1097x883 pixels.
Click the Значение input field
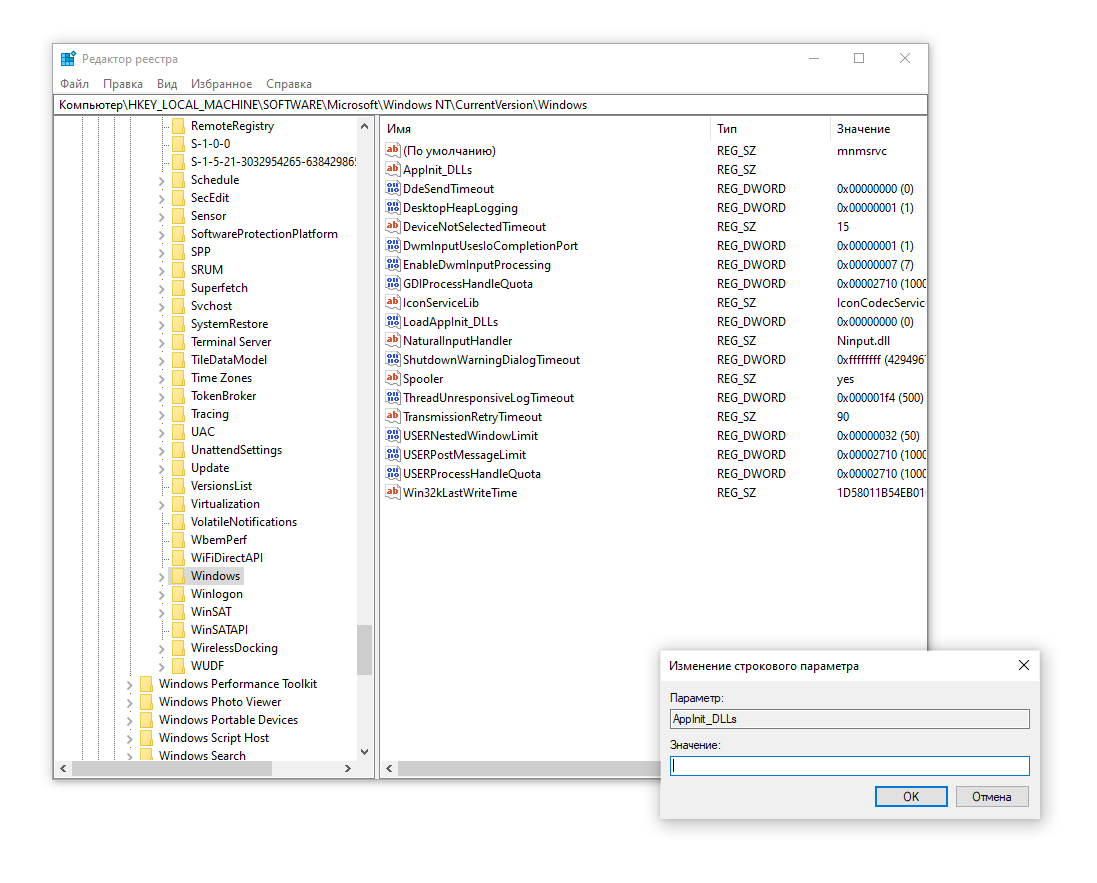(x=849, y=766)
